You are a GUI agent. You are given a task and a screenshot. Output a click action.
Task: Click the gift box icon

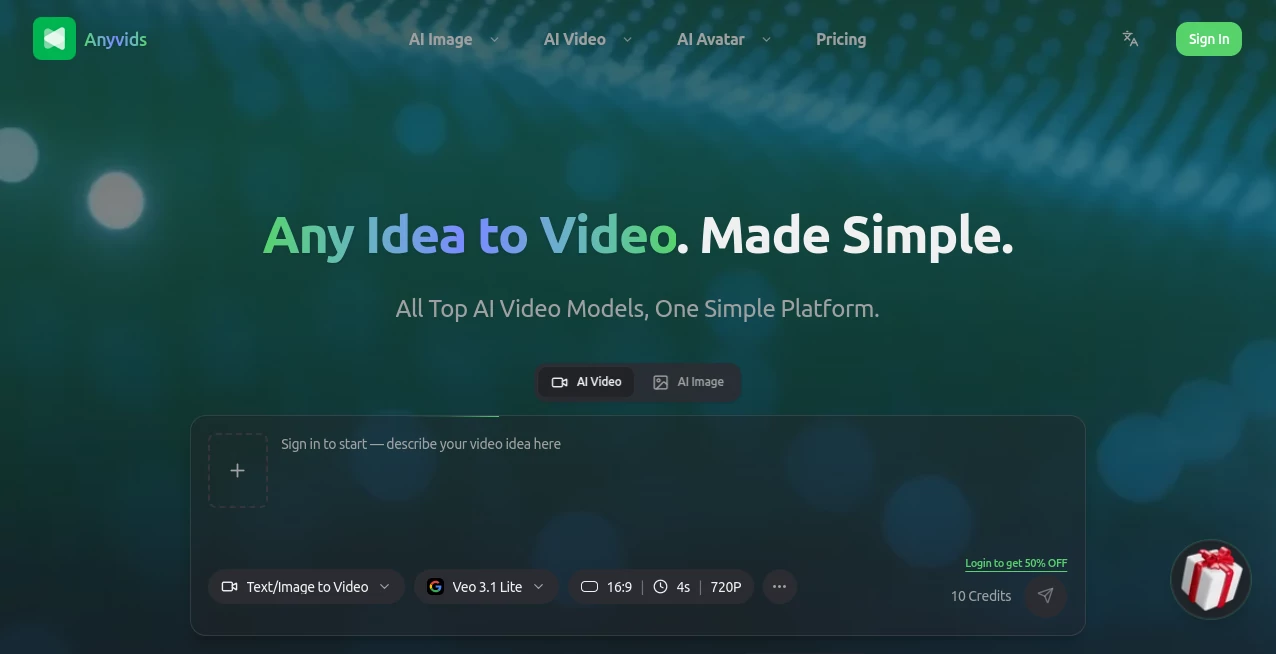point(1211,580)
